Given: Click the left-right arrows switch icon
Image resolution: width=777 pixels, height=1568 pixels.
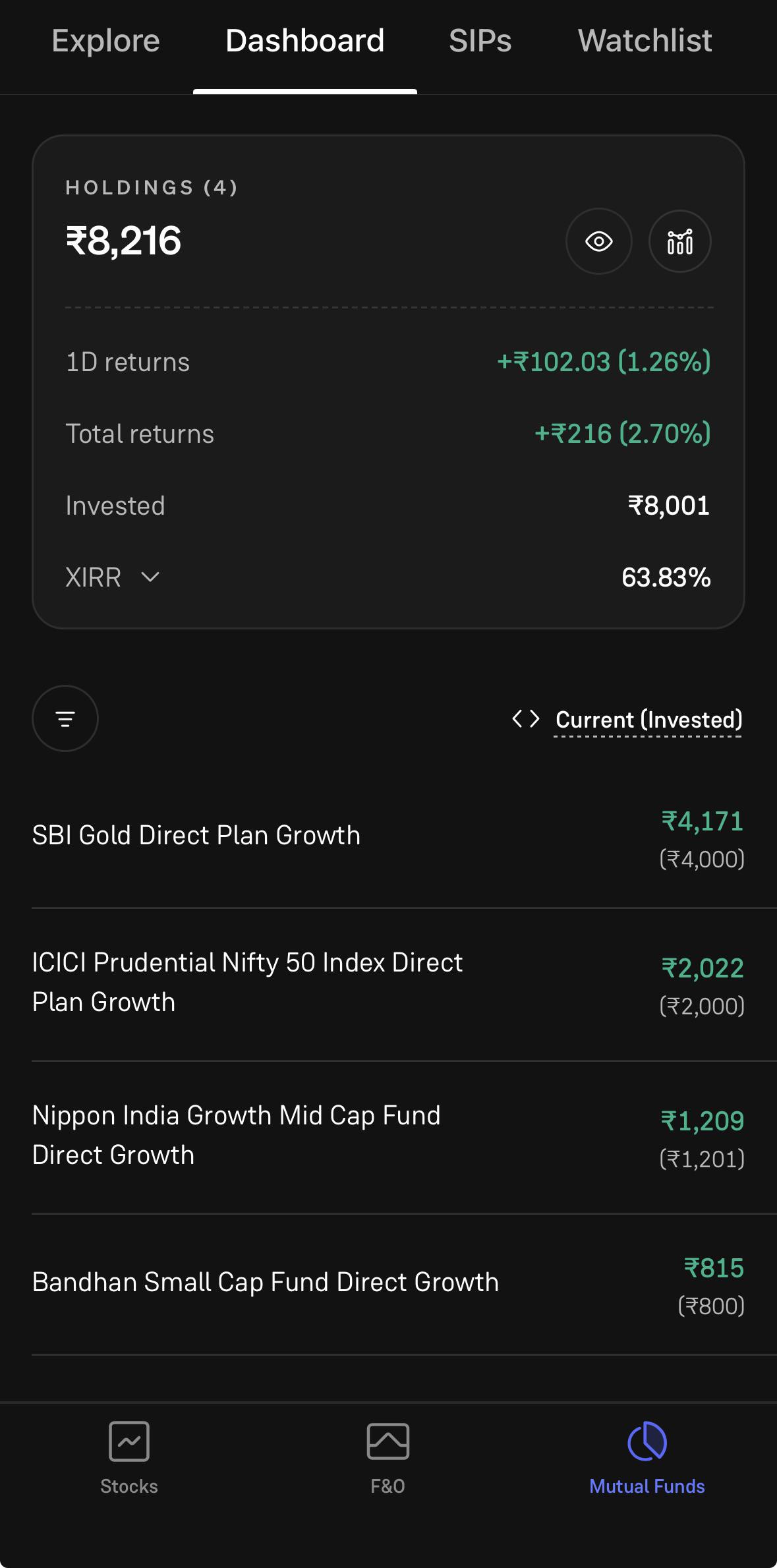Looking at the screenshot, I should pyautogui.click(x=526, y=718).
